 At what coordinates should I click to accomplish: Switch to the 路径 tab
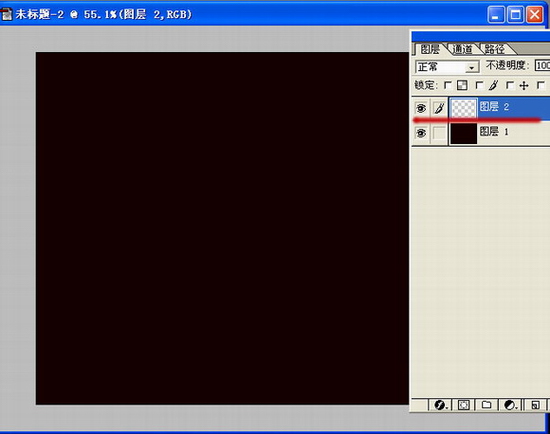[x=495, y=49]
